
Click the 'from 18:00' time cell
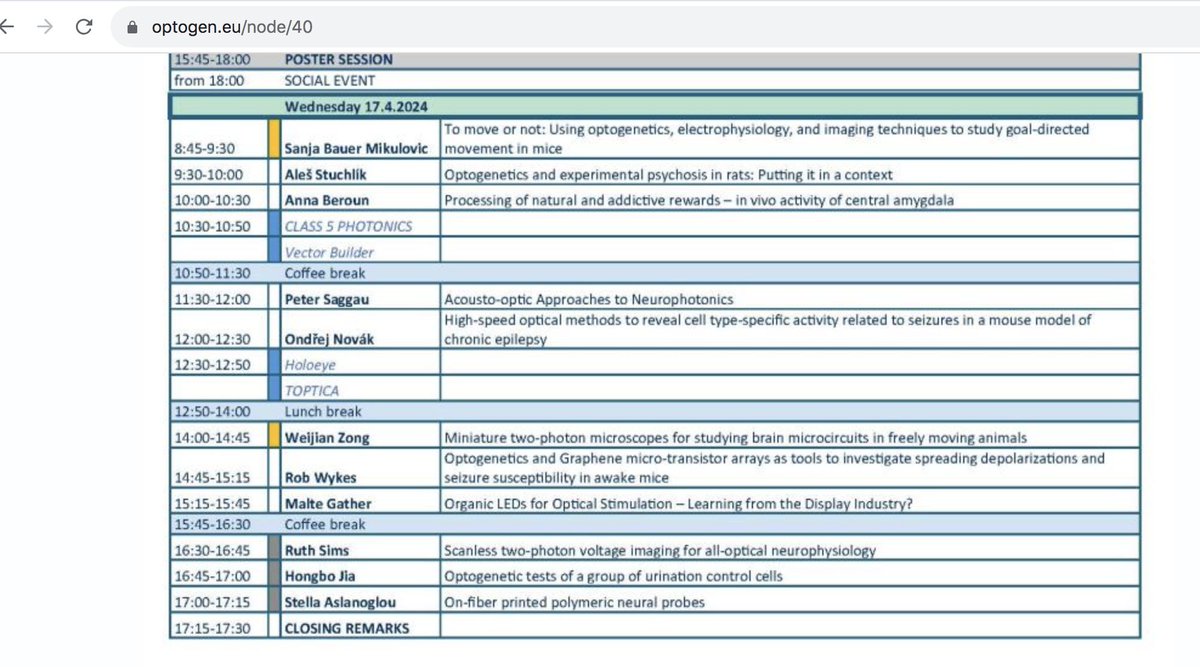point(209,81)
